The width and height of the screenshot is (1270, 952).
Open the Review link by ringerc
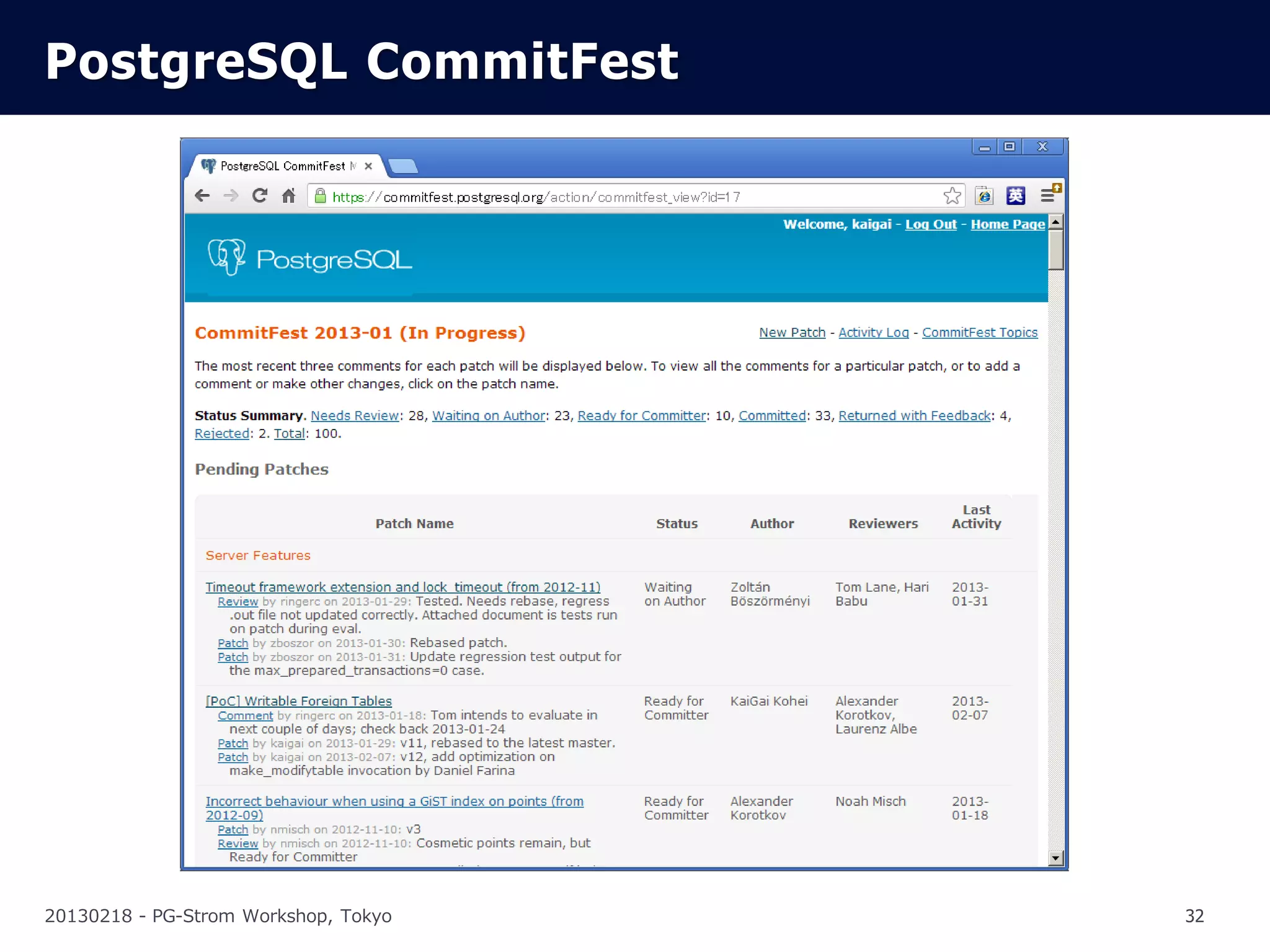(238, 602)
